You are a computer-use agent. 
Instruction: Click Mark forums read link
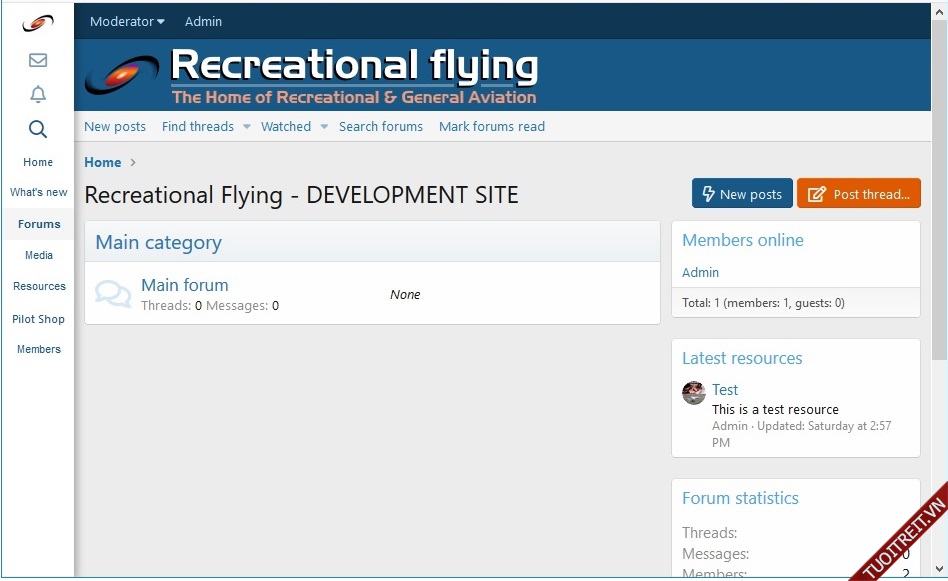pos(491,127)
